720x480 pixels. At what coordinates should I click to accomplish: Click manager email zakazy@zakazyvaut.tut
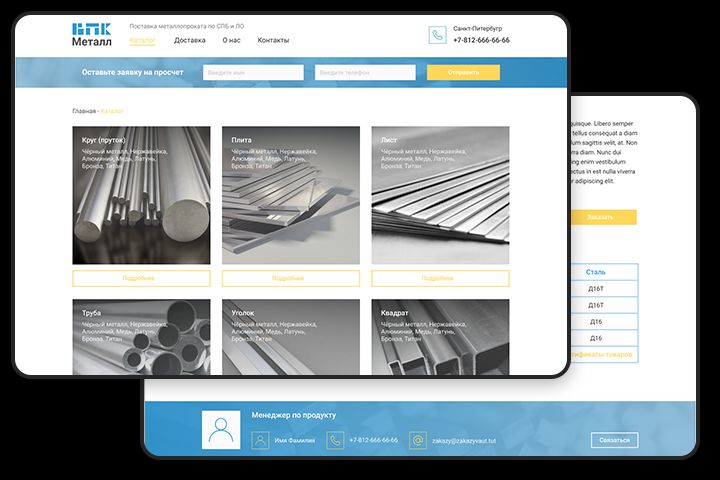pos(464,440)
